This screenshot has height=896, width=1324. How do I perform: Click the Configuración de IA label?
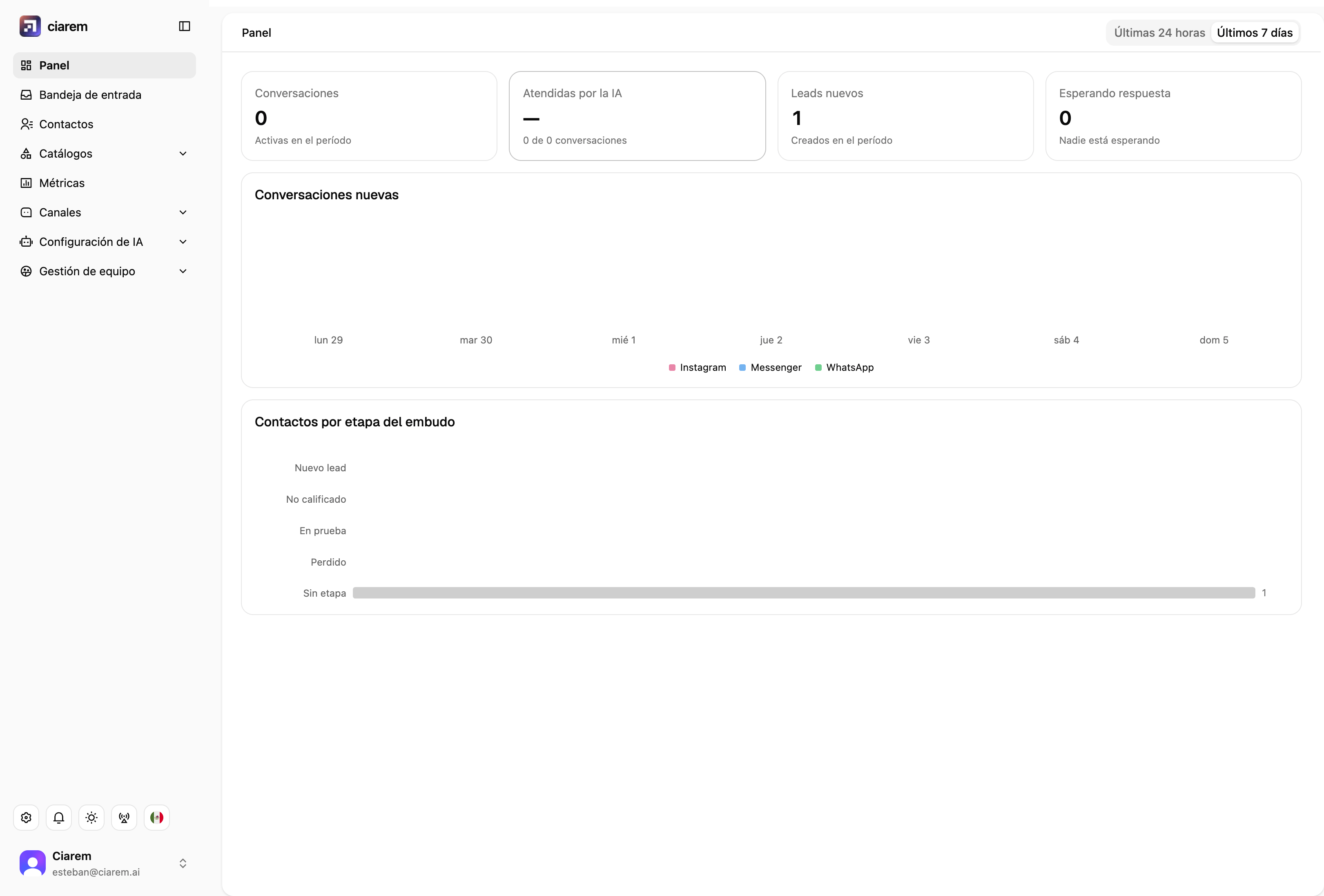pyautogui.click(x=91, y=242)
